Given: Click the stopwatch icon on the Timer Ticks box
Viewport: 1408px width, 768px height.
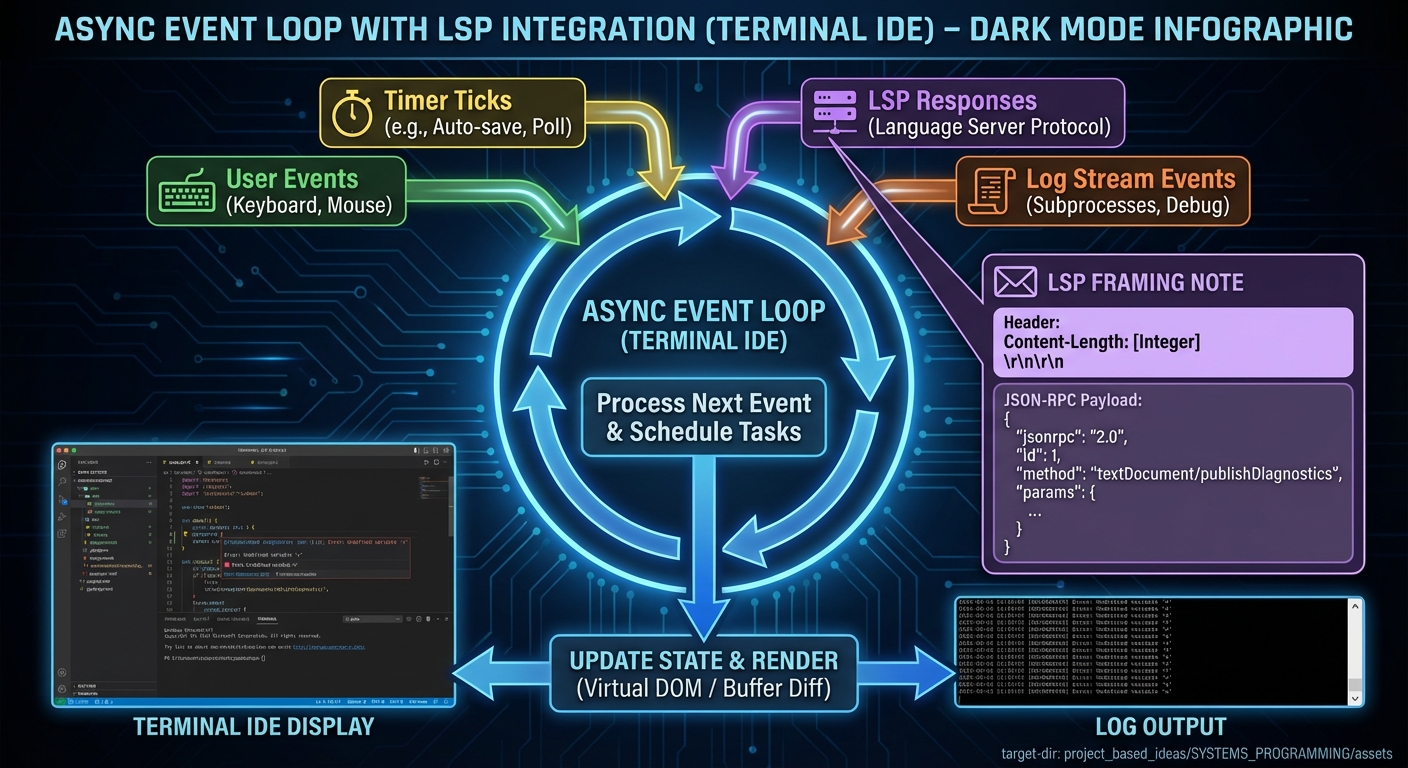Looking at the screenshot, I should pos(351,113).
